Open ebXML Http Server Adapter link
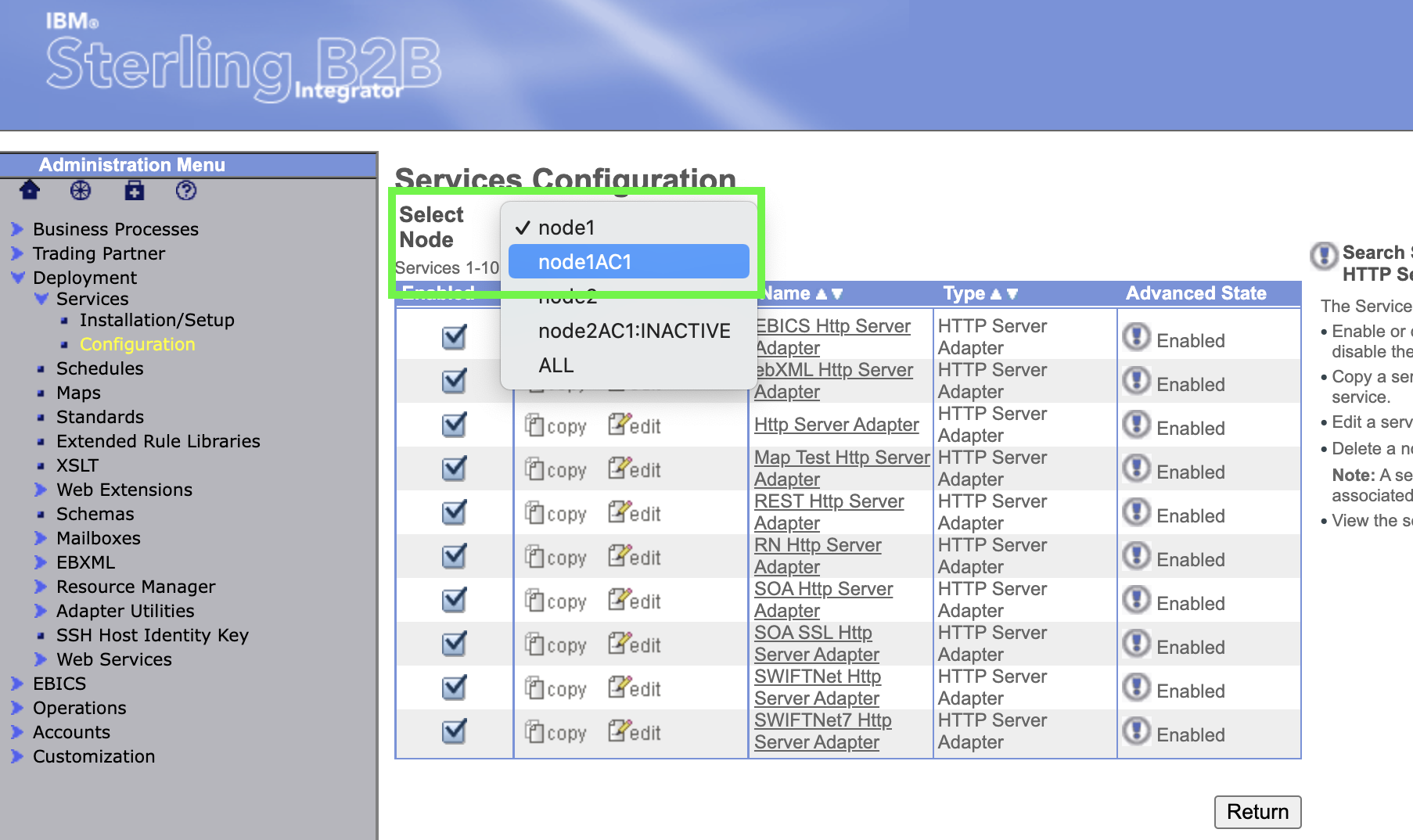1413x840 pixels. click(833, 381)
